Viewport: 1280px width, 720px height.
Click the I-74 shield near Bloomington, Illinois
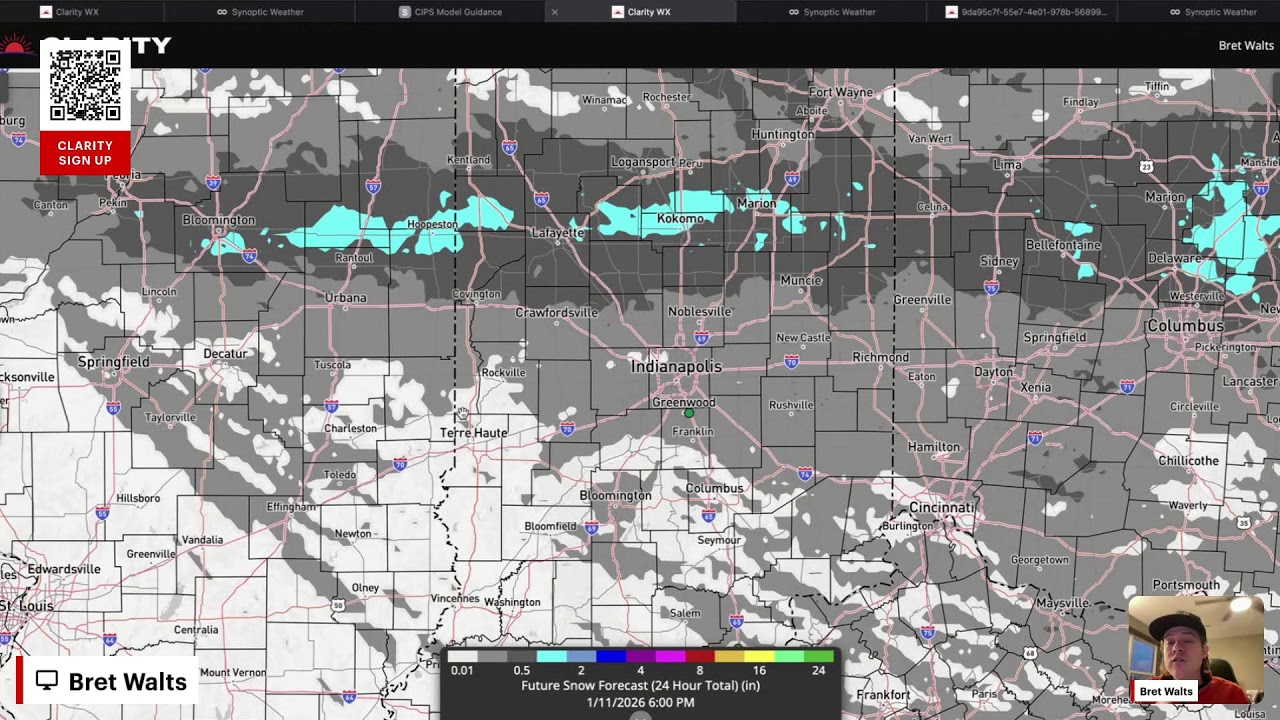click(250, 257)
